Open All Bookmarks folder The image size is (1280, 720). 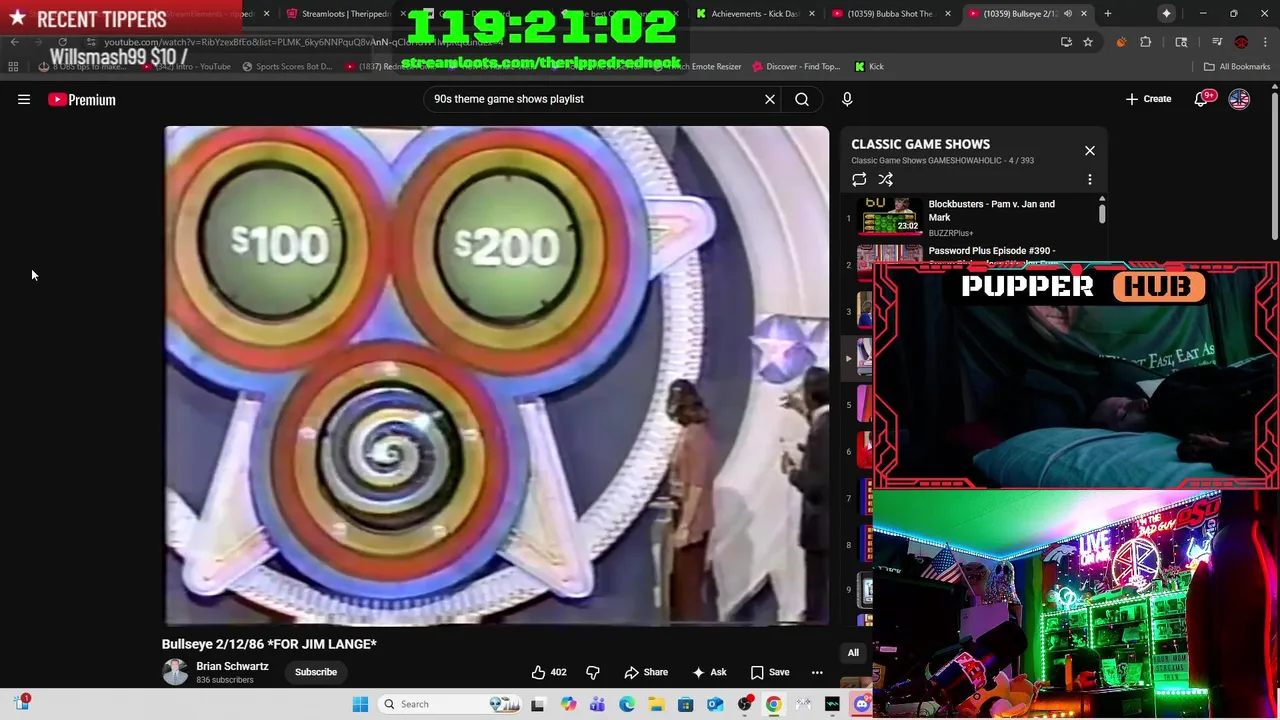tap(1237, 67)
